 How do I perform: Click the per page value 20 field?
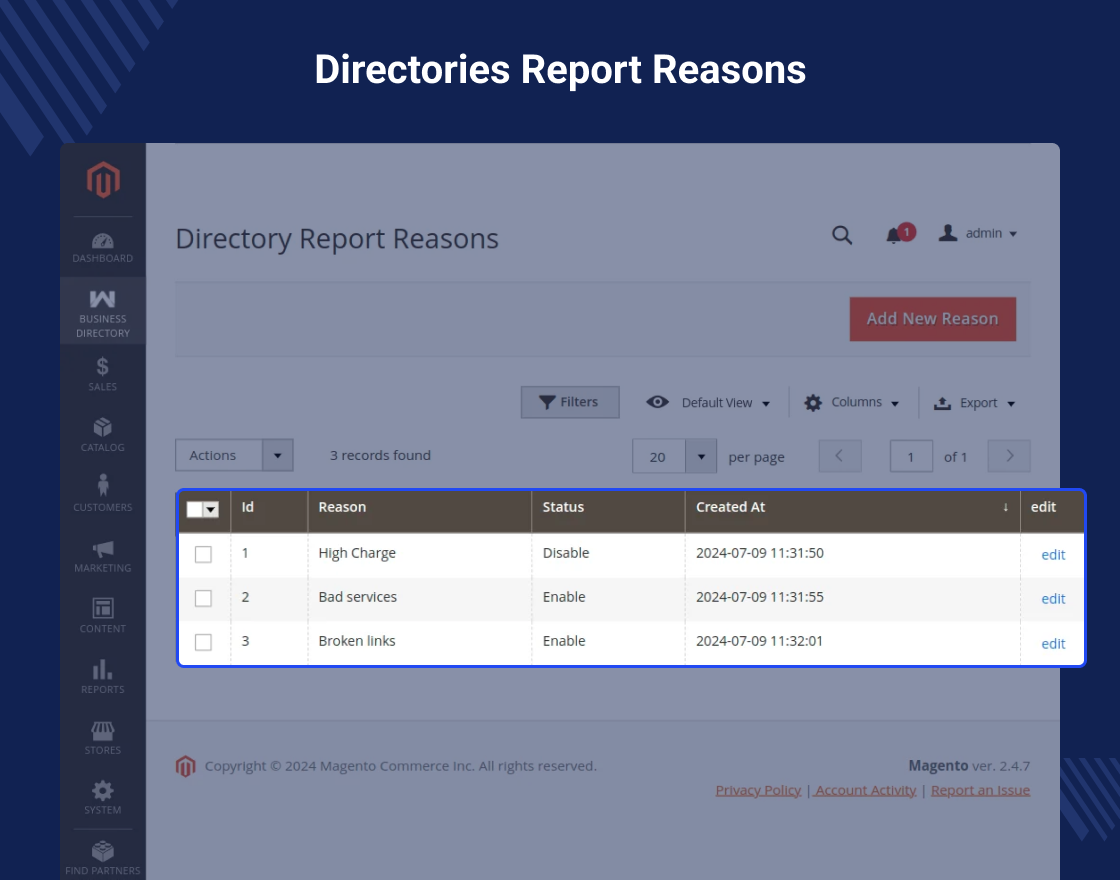click(658, 456)
